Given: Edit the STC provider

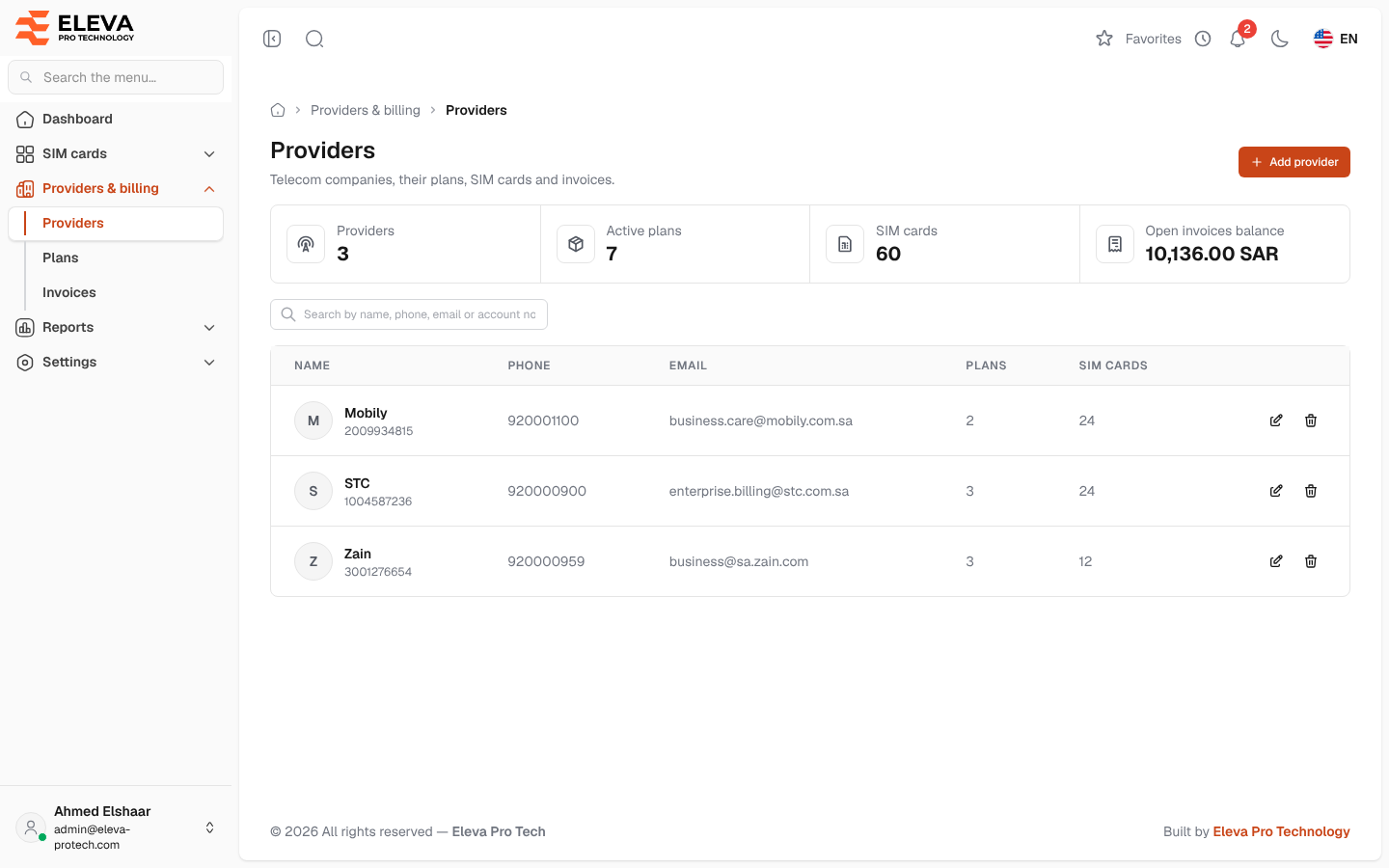Looking at the screenshot, I should (1276, 491).
